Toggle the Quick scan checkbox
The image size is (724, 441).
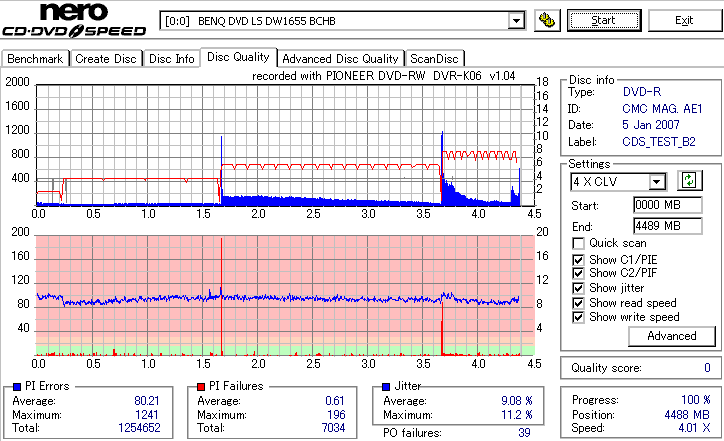(578, 243)
